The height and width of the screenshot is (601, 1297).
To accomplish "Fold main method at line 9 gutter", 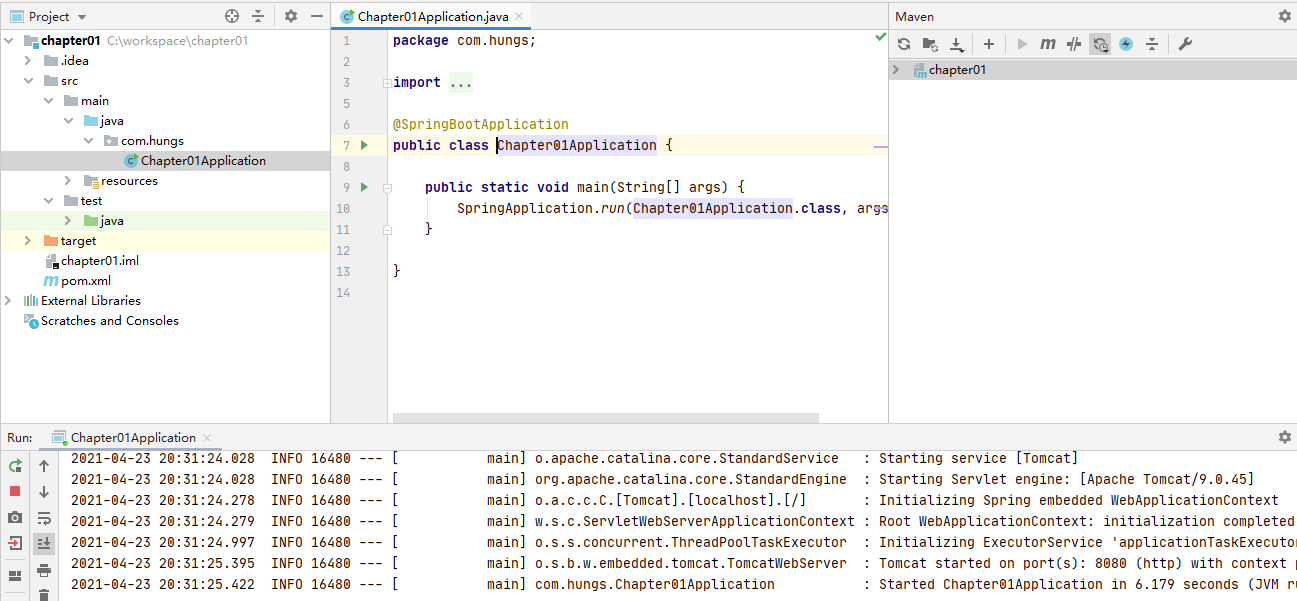I will pos(388,187).
